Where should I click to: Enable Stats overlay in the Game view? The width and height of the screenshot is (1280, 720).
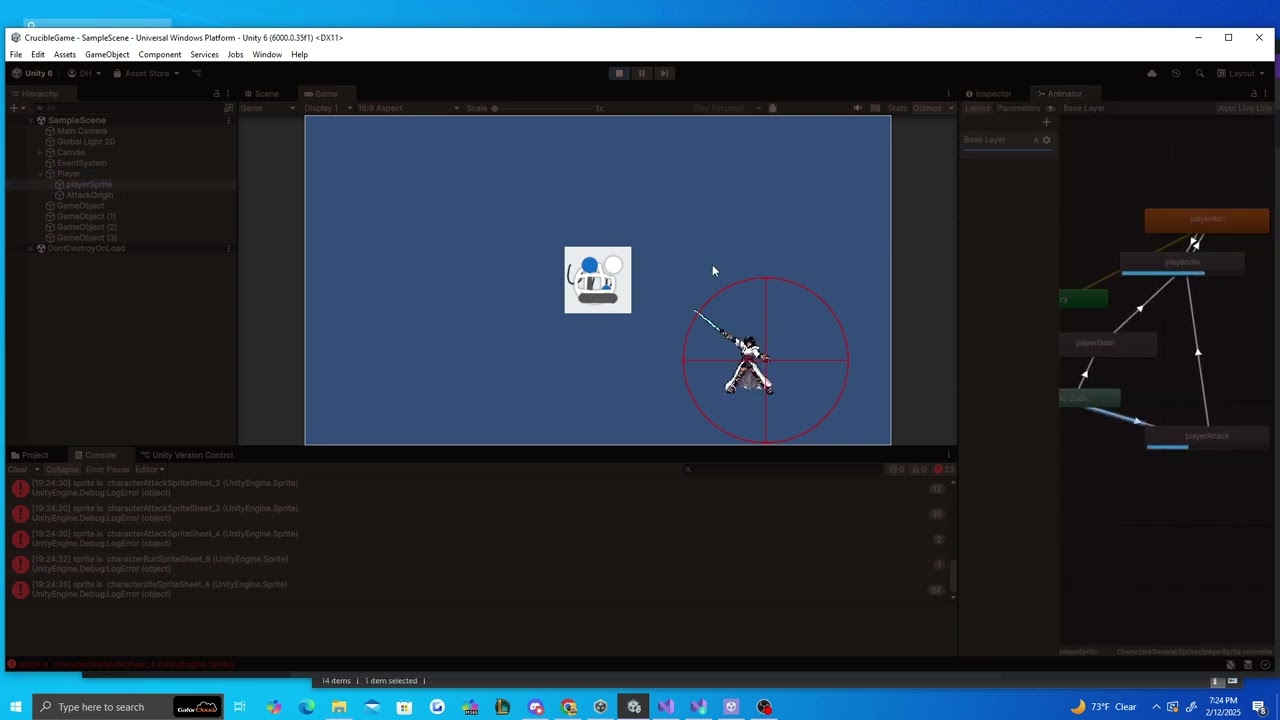click(898, 108)
